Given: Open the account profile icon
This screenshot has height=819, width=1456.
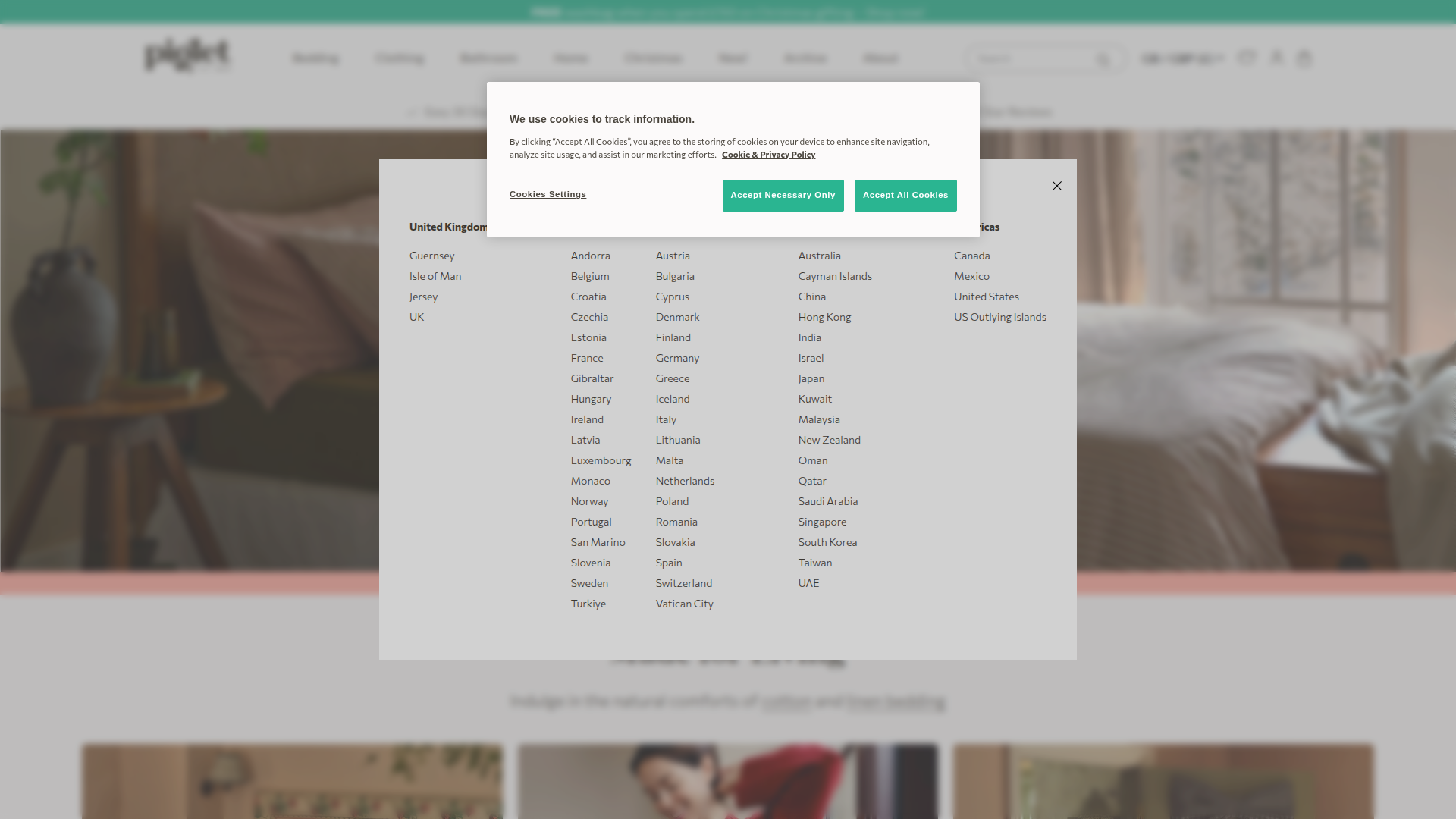Looking at the screenshot, I should coord(1277,58).
